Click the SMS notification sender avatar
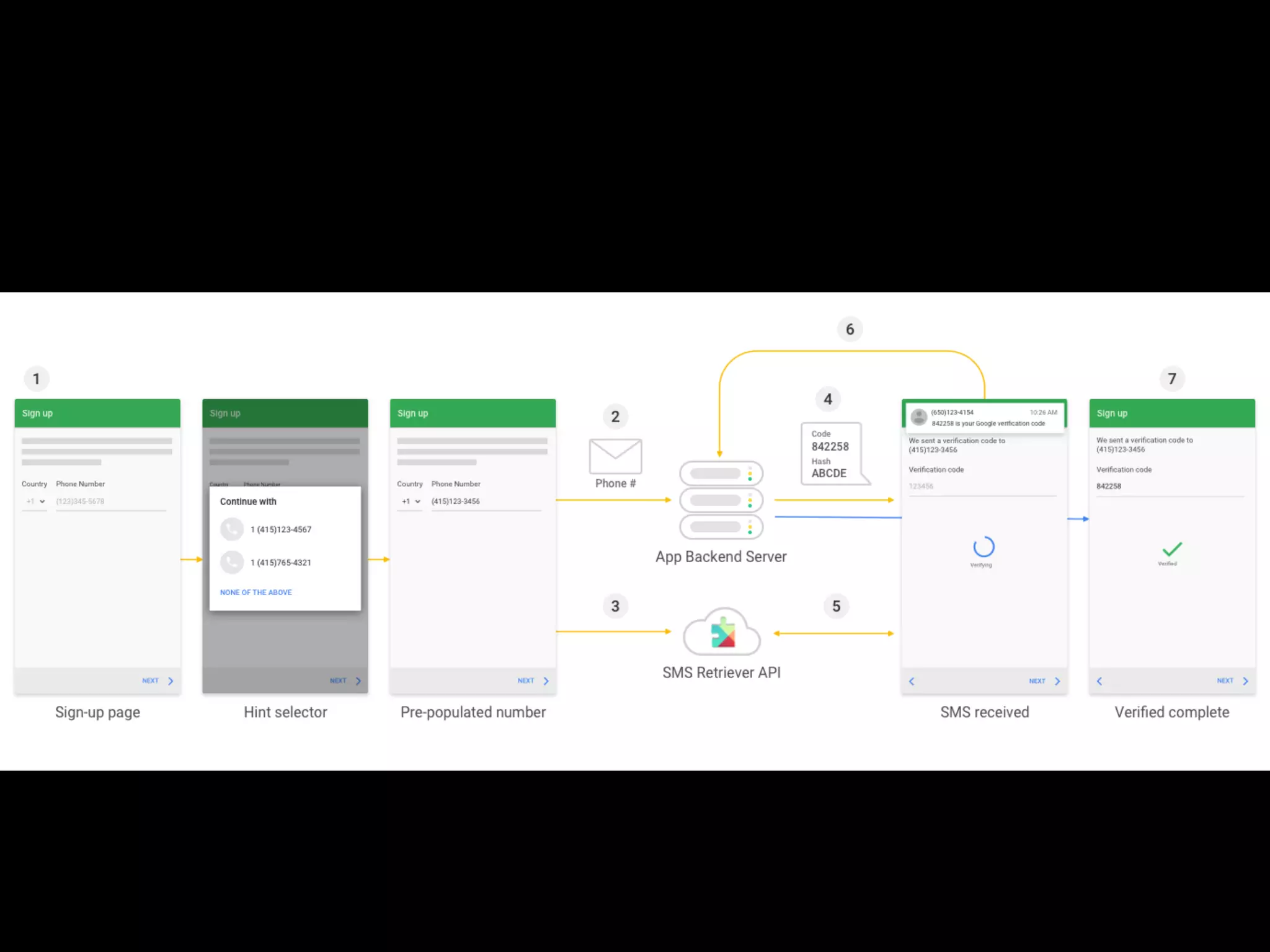The width and height of the screenshot is (1270, 952). click(x=919, y=417)
